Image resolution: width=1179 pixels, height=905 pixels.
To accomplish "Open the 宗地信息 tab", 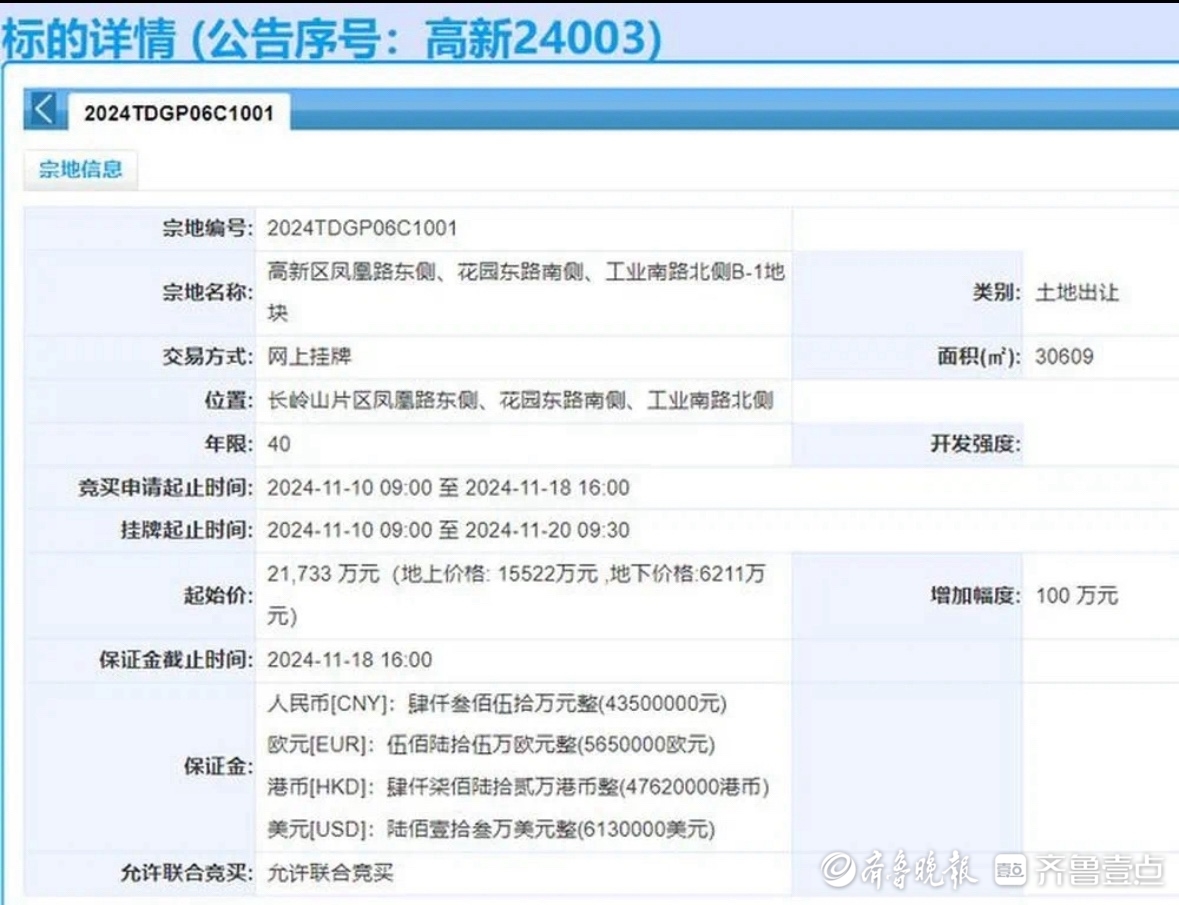I will [x=80, y=169].
